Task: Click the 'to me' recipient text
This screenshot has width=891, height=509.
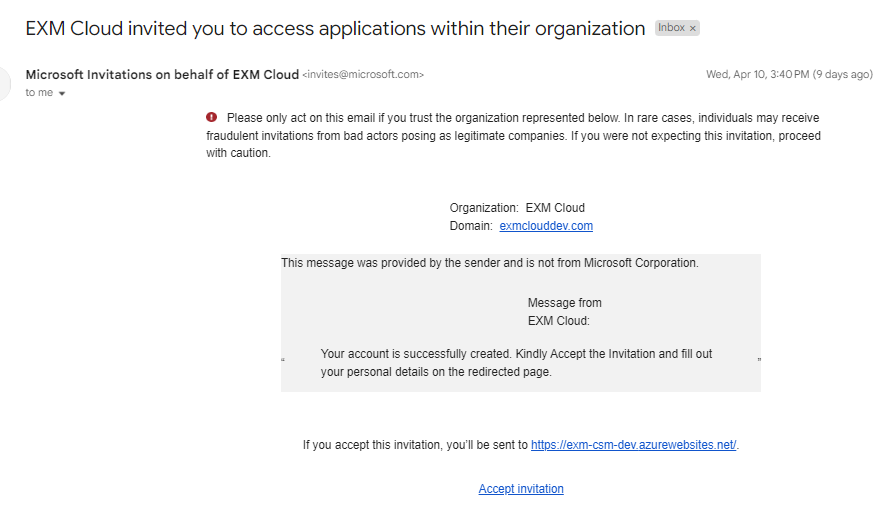Action: tap(39, 93)
